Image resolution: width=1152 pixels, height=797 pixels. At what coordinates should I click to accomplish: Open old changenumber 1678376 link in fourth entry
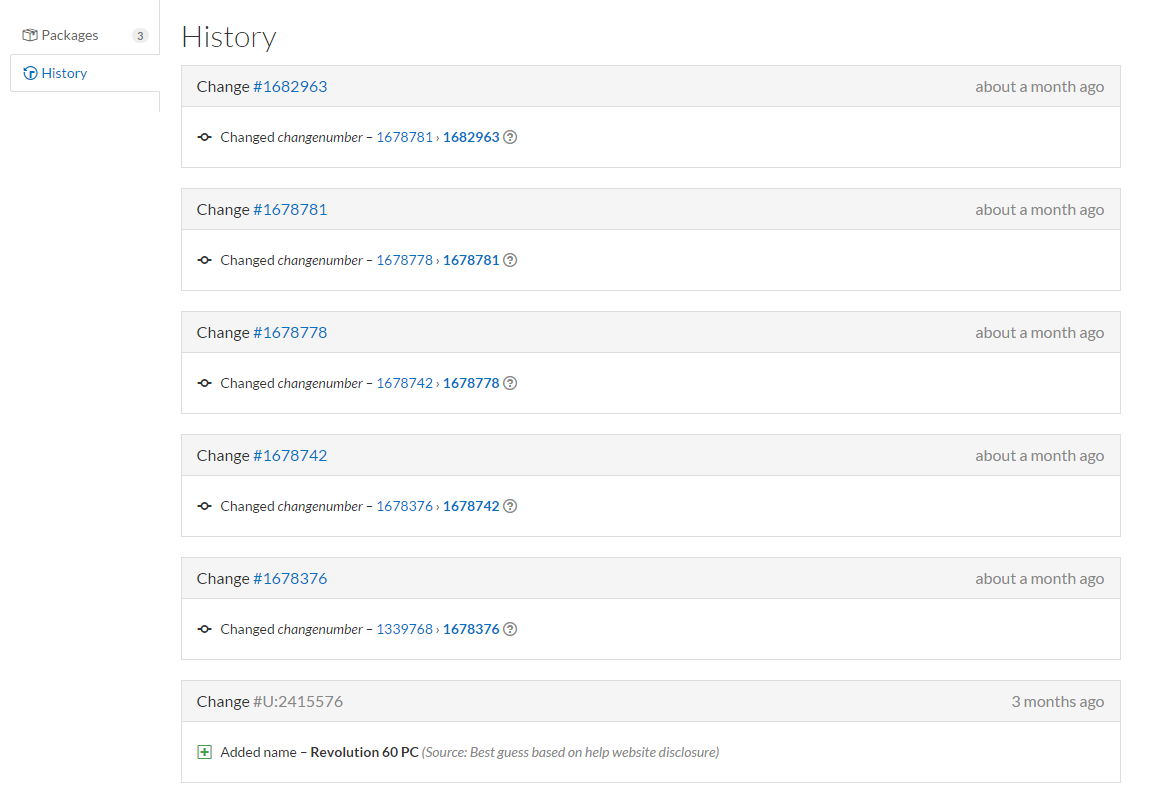404,506
